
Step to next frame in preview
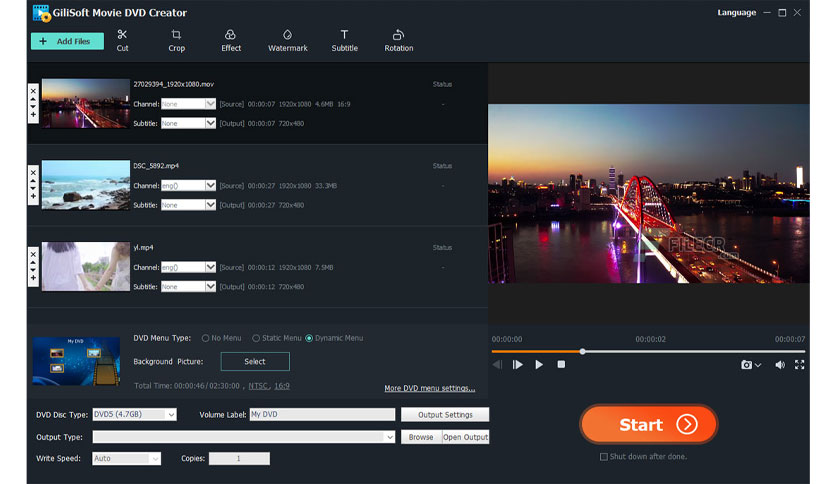(x=517, y=365)
